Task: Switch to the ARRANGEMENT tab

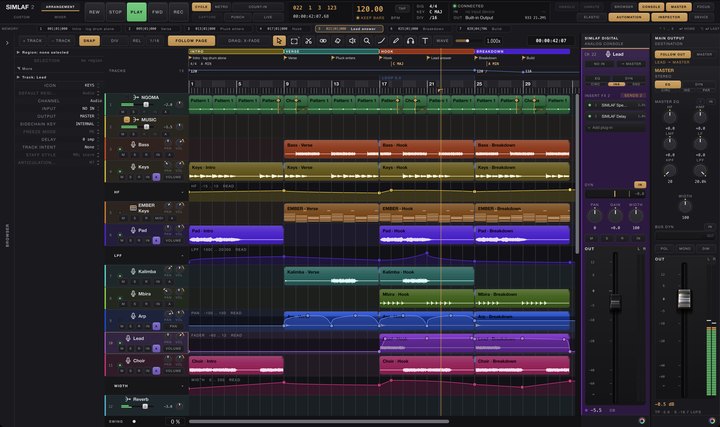Action: [x=60, y=7]
